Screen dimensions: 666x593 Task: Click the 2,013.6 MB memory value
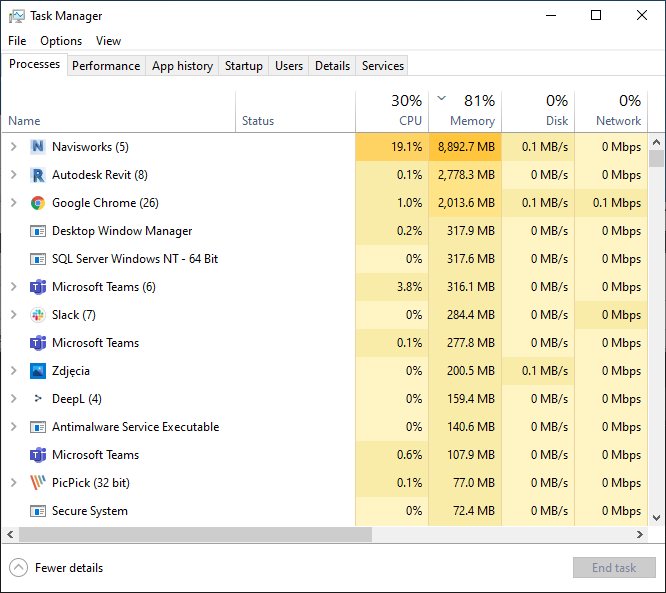pyautogui.click(x=466, y=203)
